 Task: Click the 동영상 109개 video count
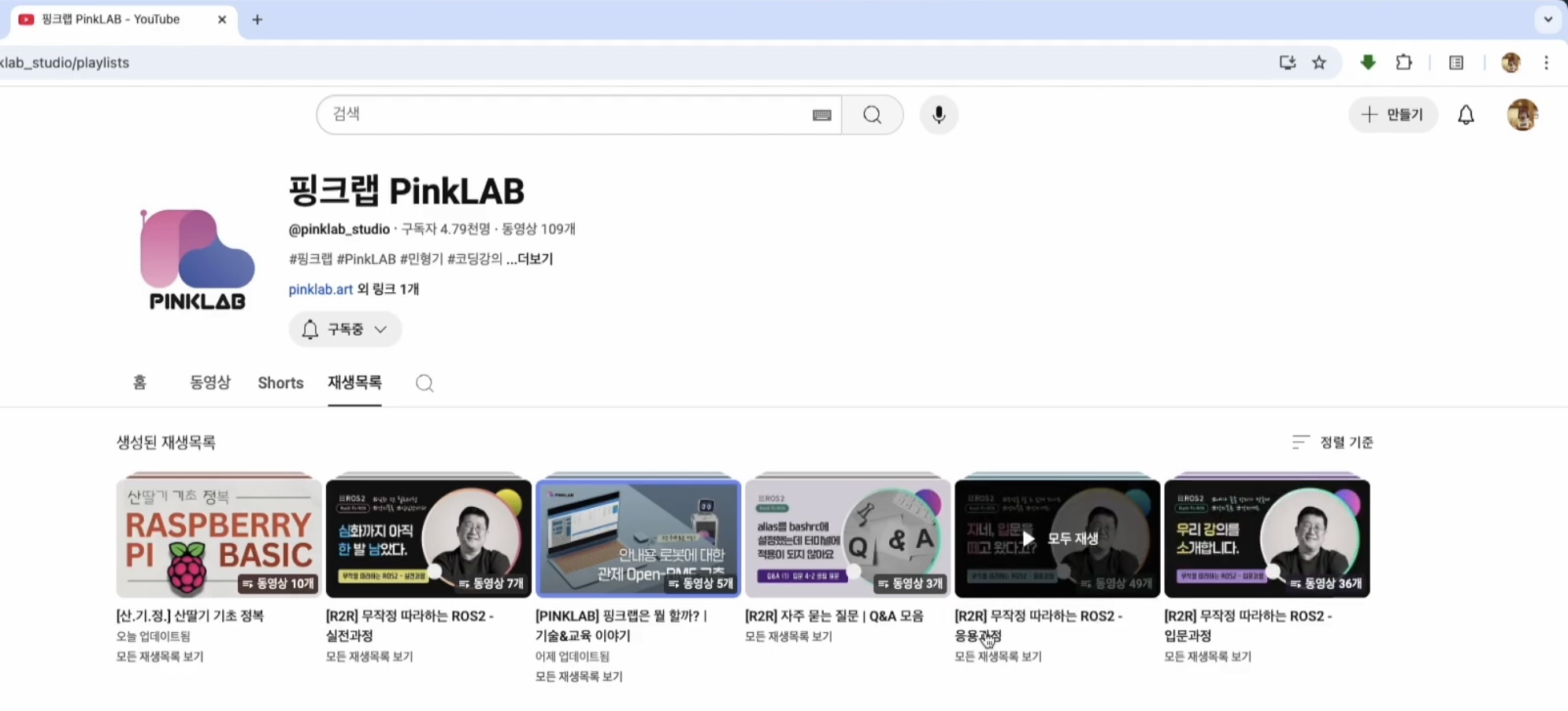pyautogui.click(x=539, y=229)
